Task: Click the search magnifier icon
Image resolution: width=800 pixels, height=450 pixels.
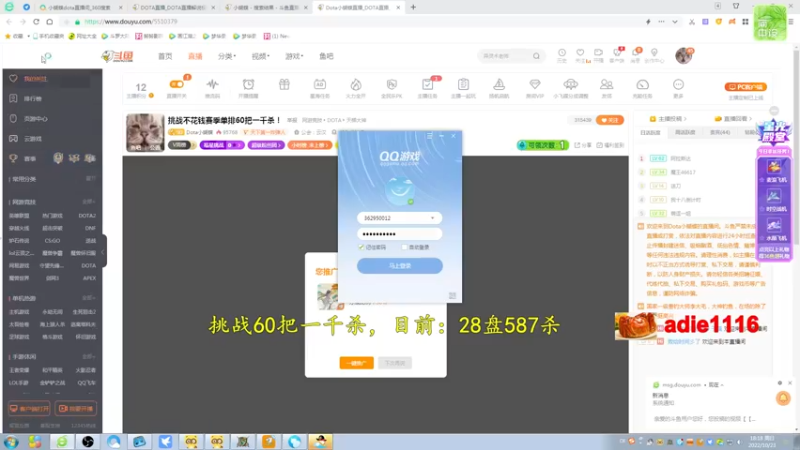Action: click(536, 56)
